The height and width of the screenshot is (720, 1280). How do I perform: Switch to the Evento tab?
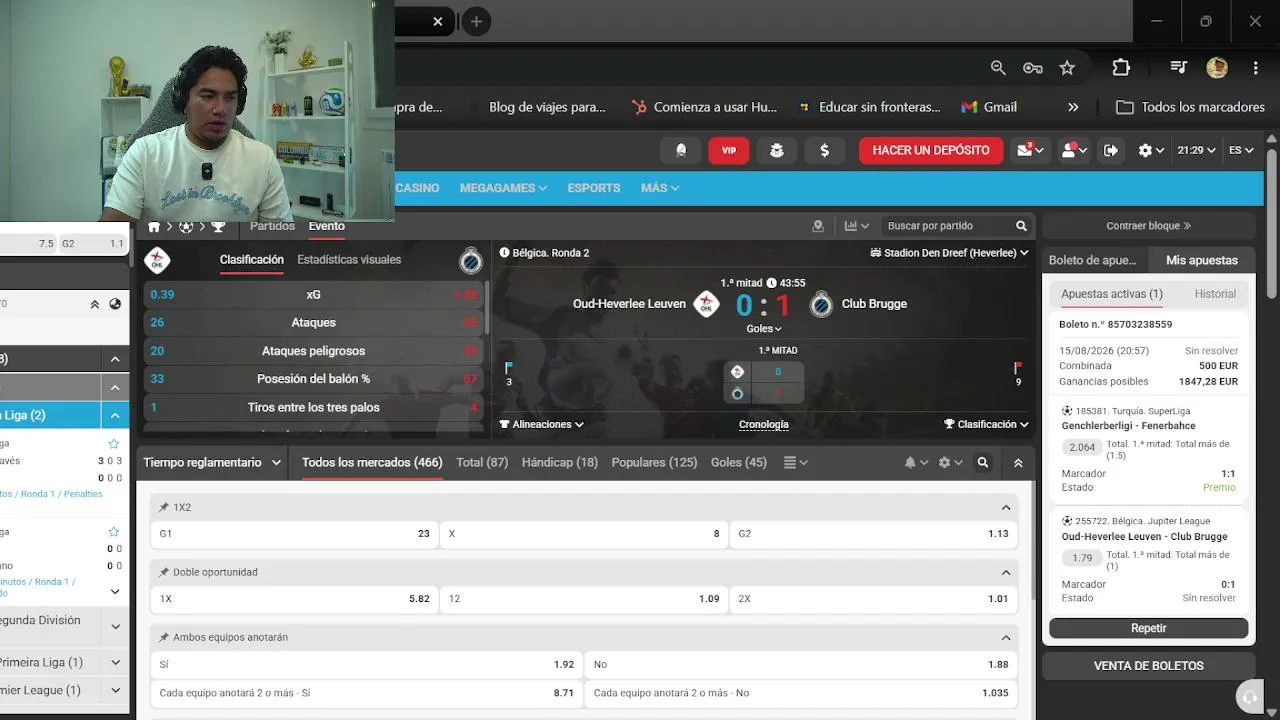[327, 226]
